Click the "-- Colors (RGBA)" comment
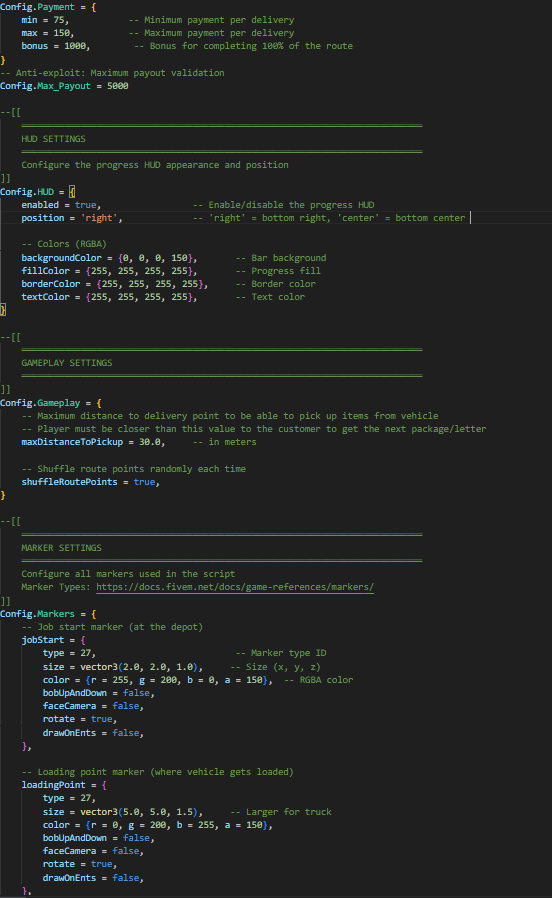 click(x=64, y=244)
